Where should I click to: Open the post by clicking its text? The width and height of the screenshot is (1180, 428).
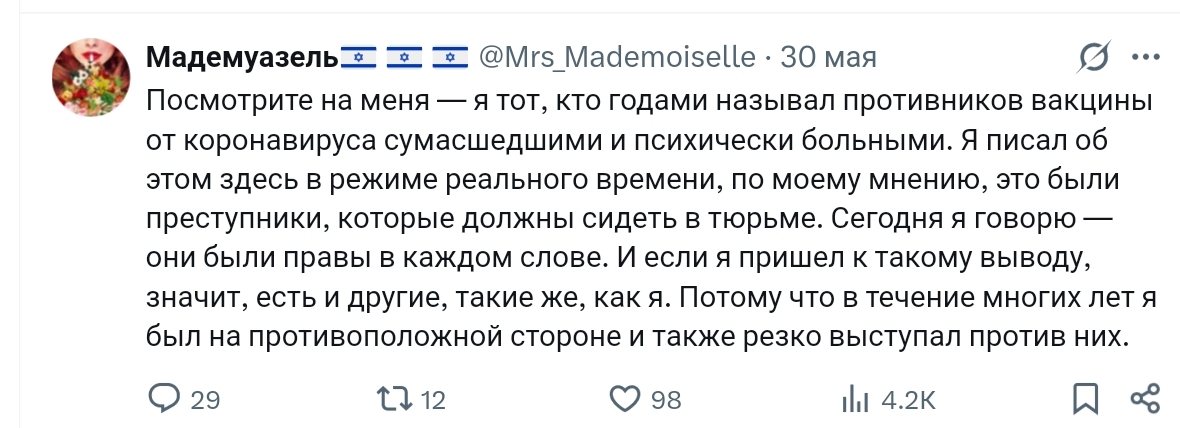[640, 232]
